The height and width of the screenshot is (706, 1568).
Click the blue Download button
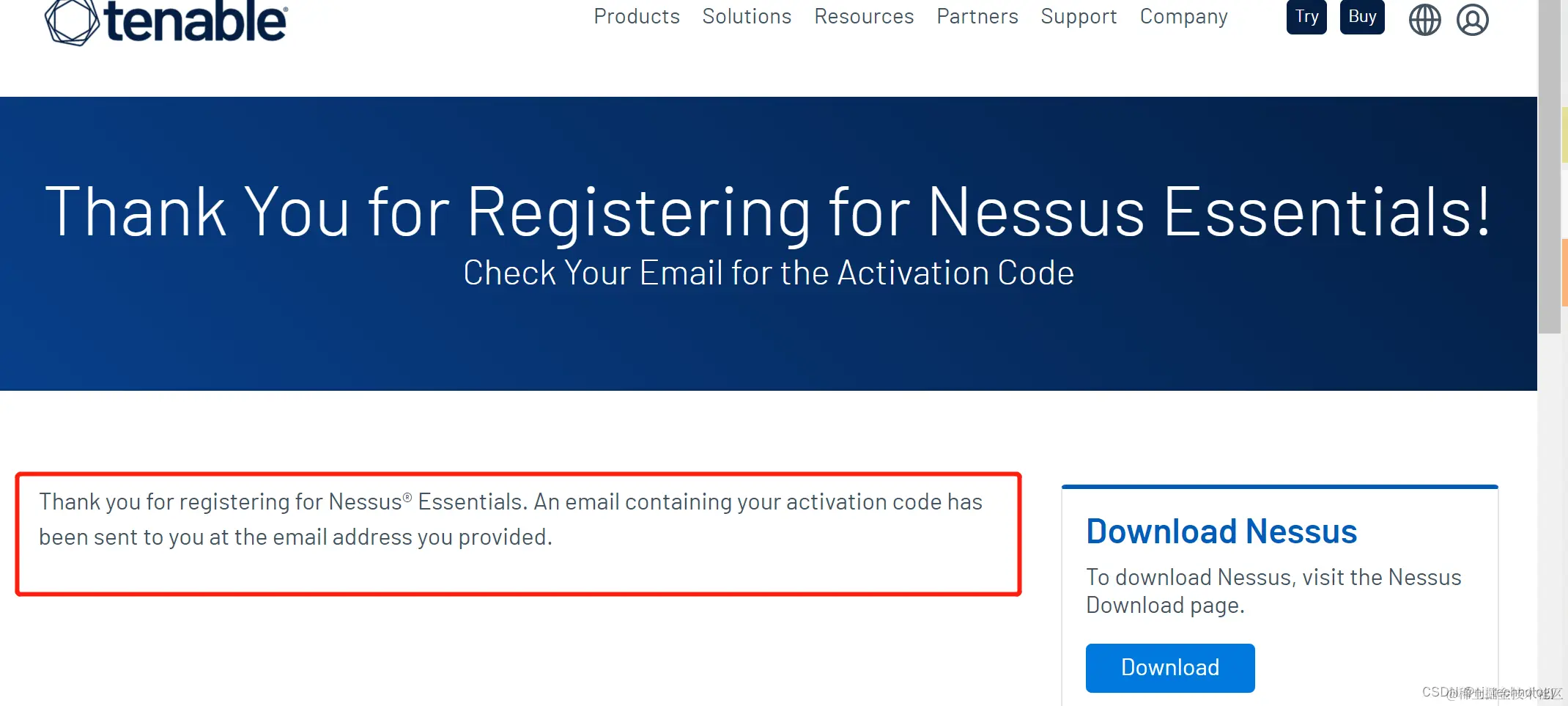(1170, 668)
